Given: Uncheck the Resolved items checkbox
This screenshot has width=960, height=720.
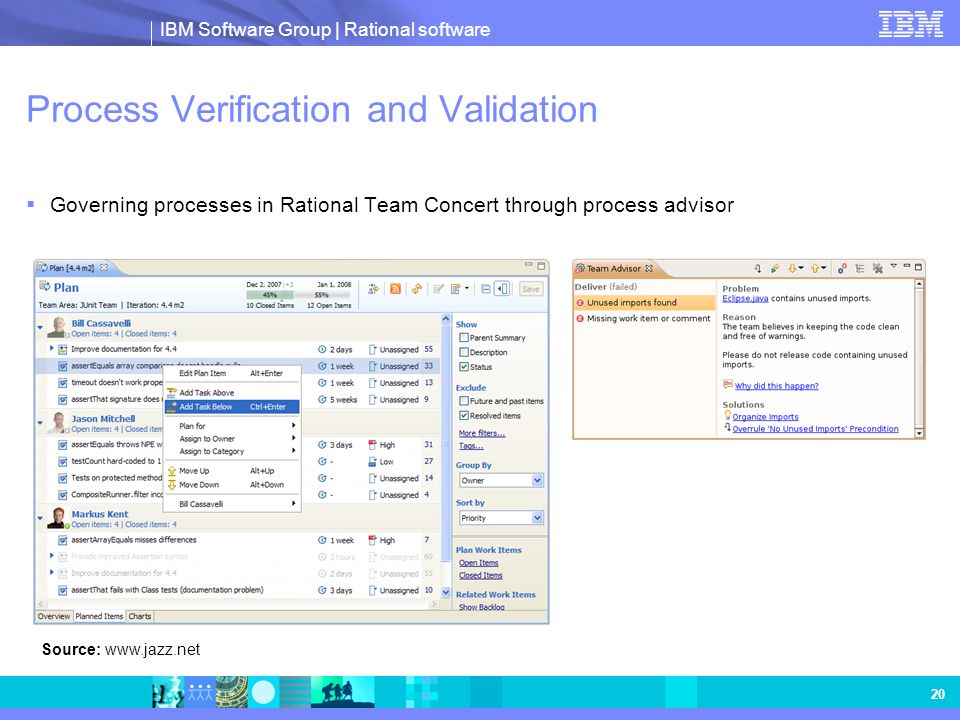Looking at the screenshot, I should (464, 416).
